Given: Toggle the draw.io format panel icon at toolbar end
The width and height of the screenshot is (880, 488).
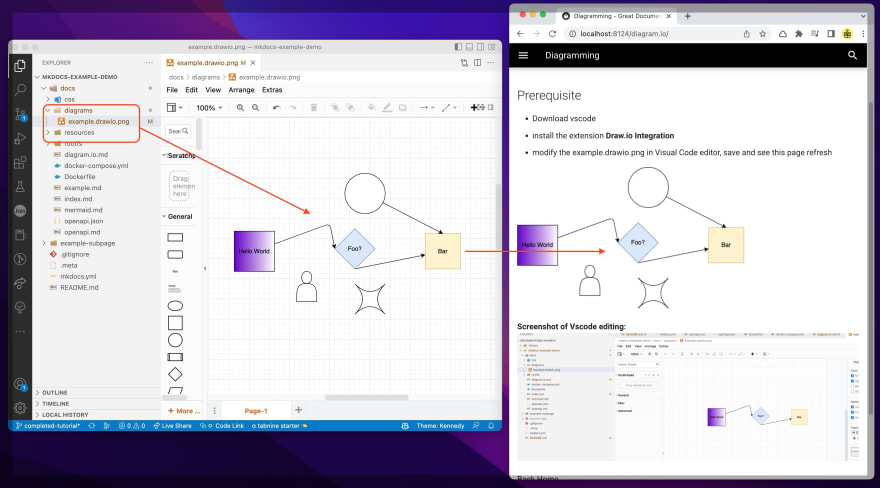Looking at the screenshot, I should coord(491,107).
